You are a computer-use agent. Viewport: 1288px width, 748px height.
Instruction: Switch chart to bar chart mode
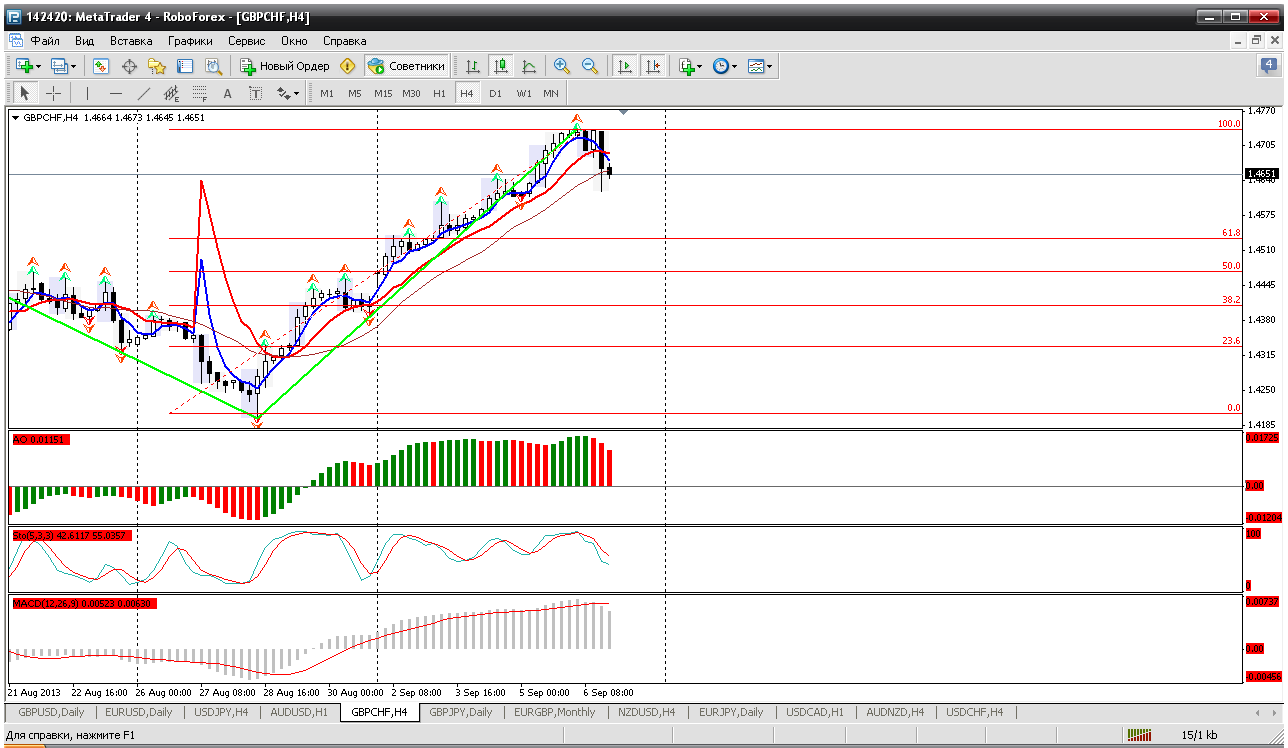pyautogui.click(x=473, y=66)
